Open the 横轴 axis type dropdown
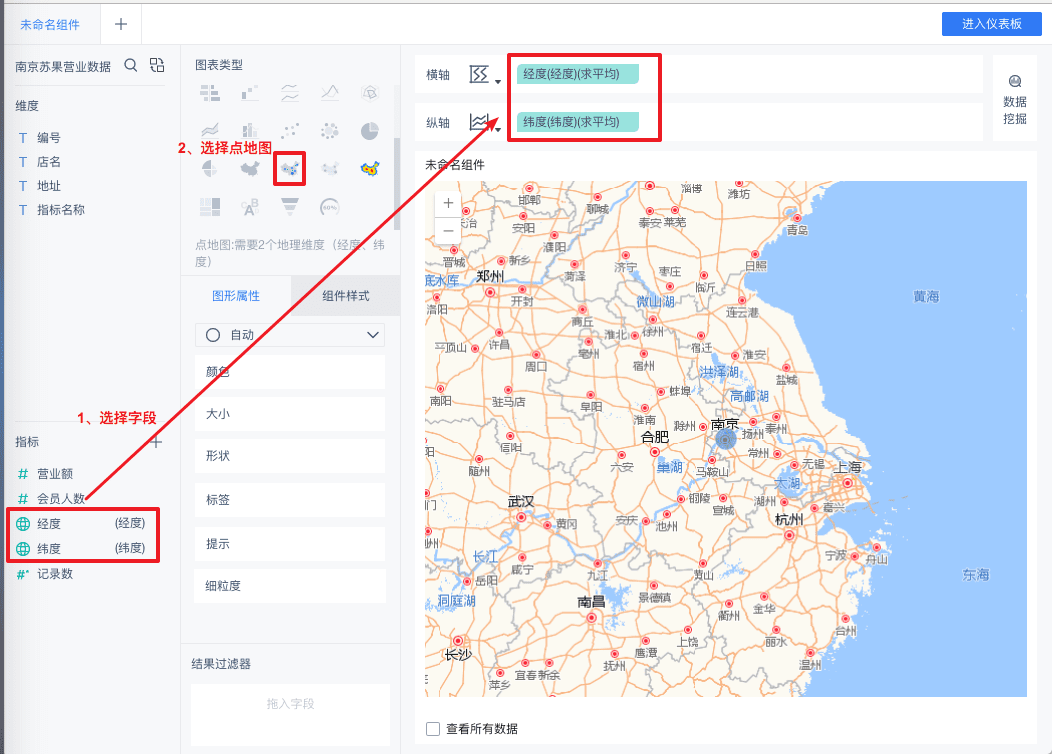This screenshot has width=1052, height=754. click(486, 75)
